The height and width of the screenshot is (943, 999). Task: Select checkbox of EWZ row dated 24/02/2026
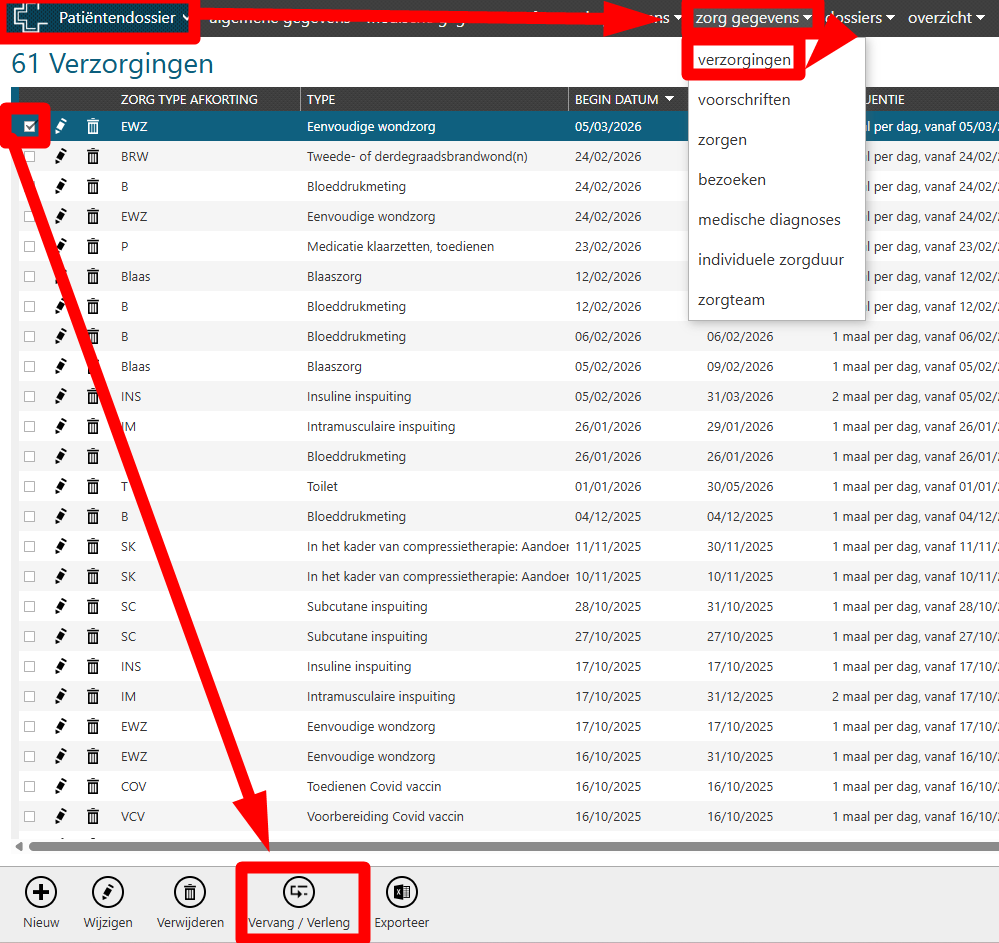coord(29,216)
